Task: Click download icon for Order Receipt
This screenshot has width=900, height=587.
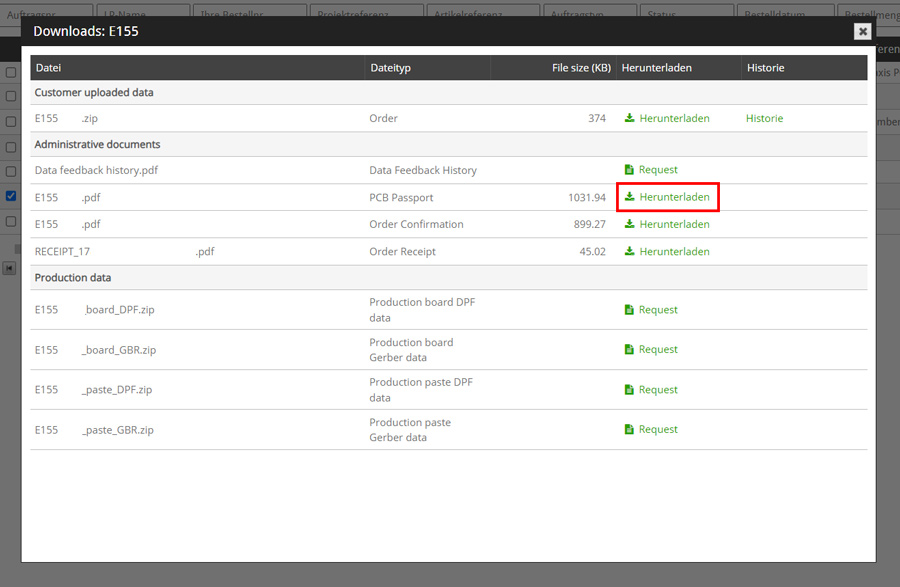Action: click(x=629, y=252)
